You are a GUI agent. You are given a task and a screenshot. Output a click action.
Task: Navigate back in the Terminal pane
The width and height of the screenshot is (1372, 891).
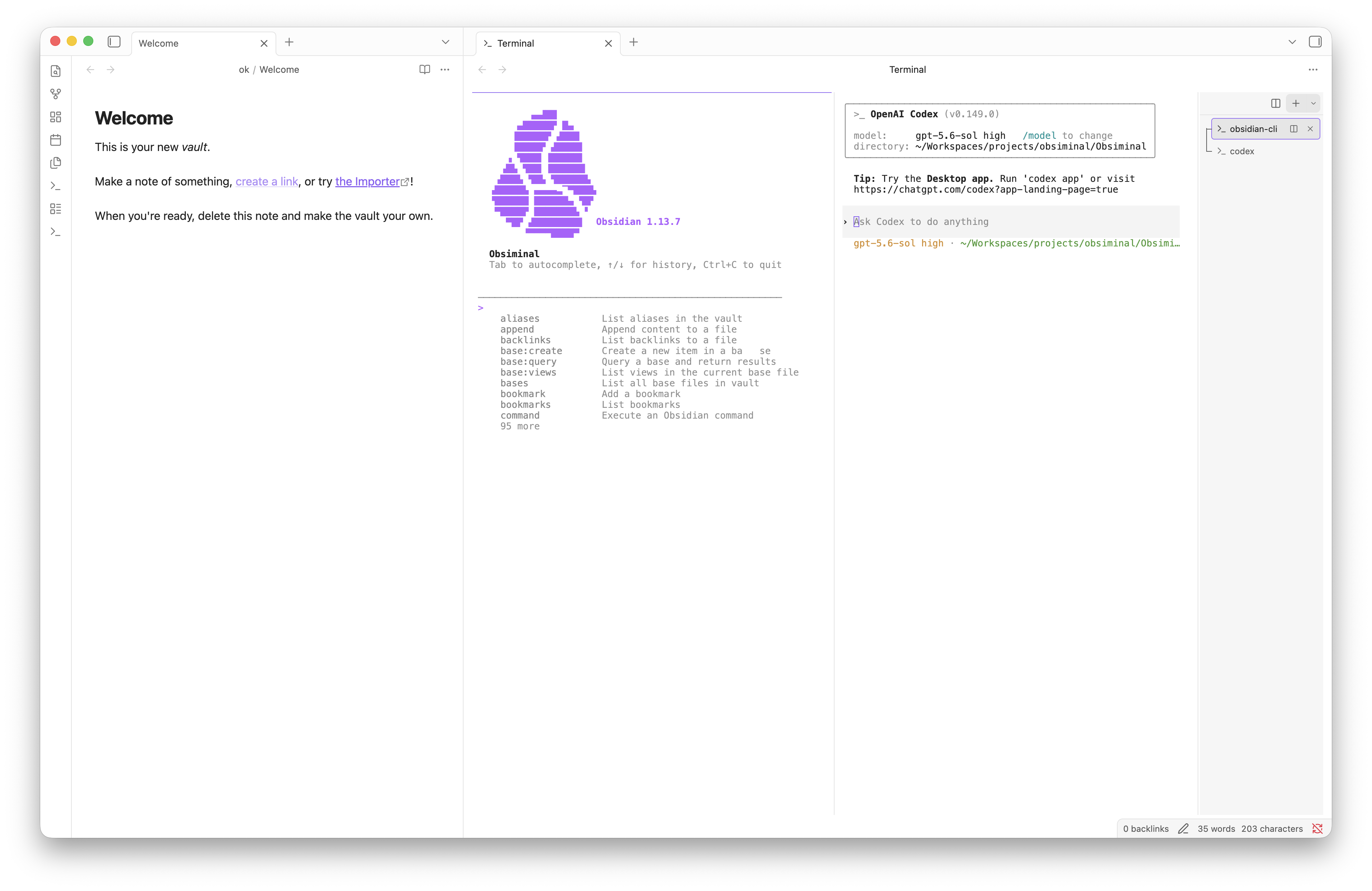pos(483,70)
